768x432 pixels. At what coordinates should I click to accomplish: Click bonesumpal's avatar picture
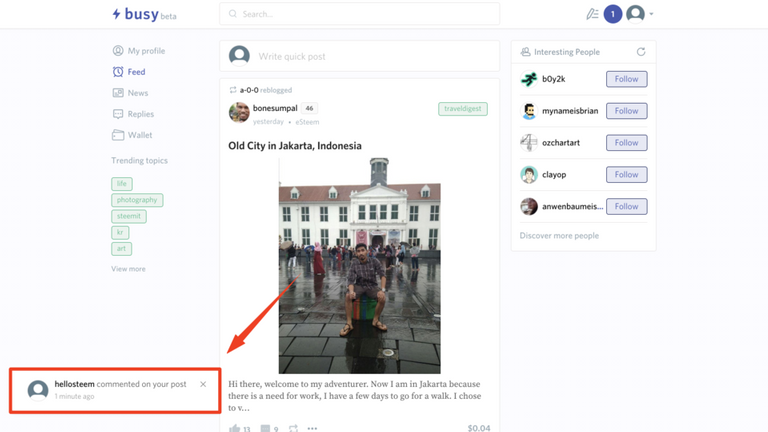click(239, 113)
